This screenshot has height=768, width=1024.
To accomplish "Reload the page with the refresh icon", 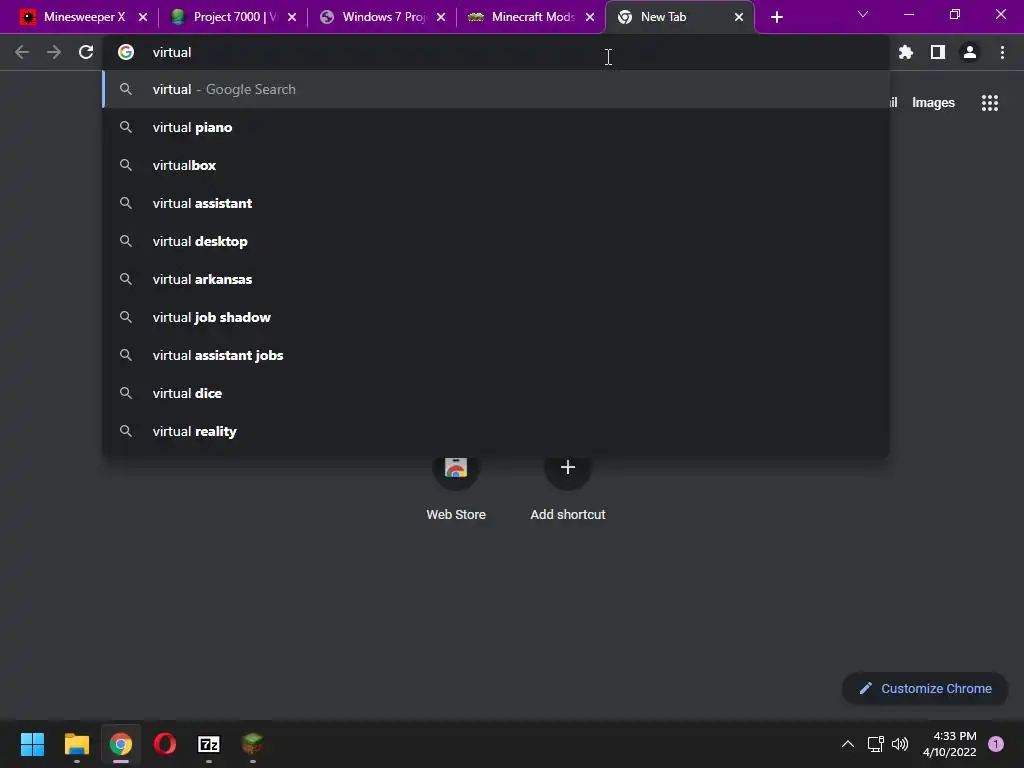I will (86, 52).
